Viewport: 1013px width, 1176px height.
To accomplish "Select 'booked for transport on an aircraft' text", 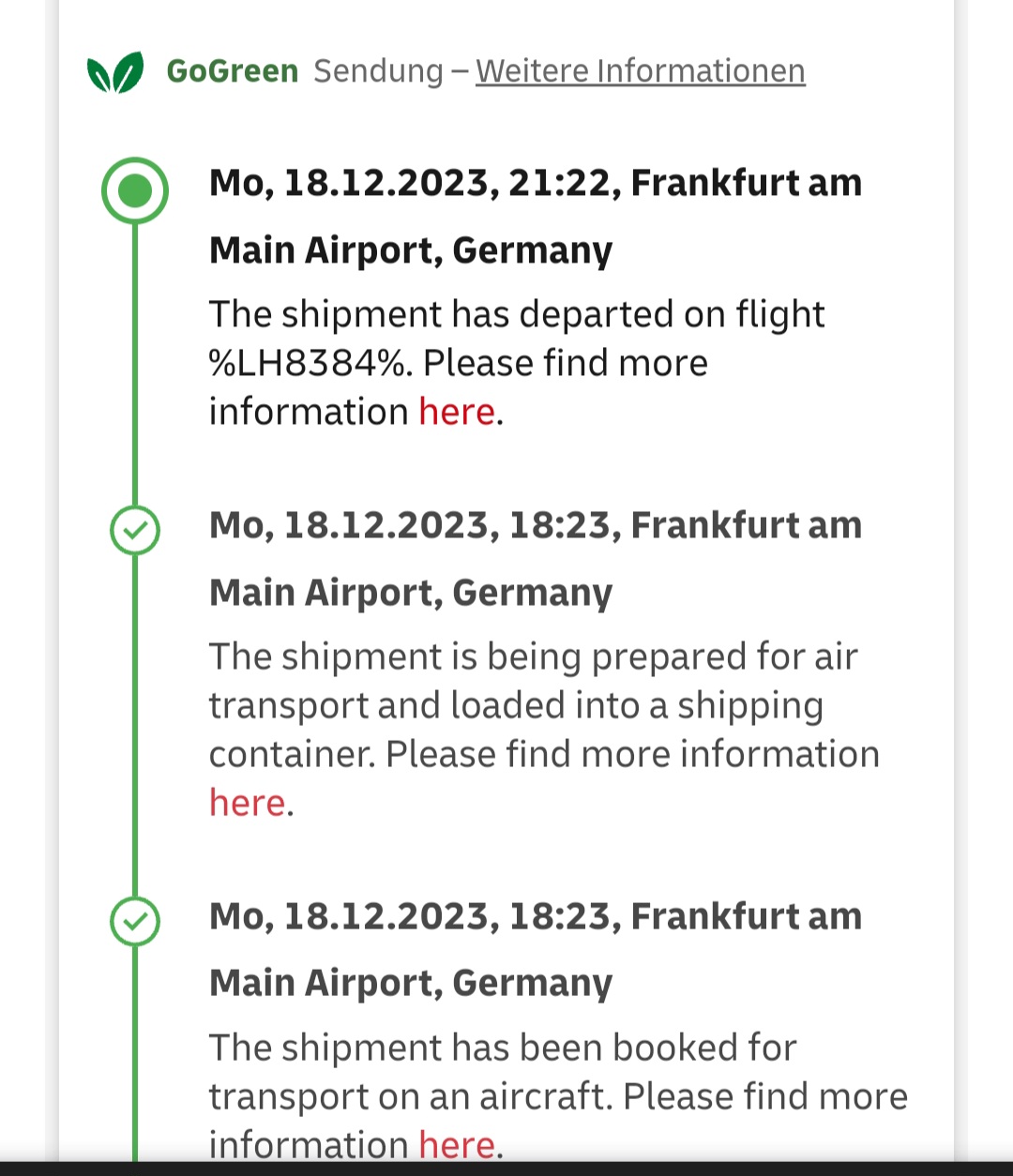I will pos(557,1095).
